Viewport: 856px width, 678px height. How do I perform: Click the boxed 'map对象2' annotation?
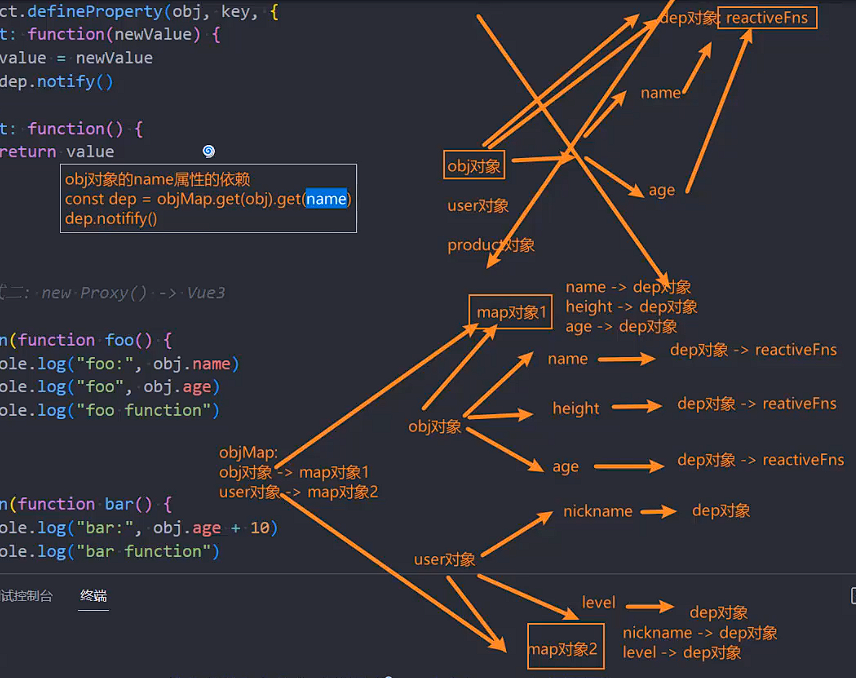tap(565, 649)
